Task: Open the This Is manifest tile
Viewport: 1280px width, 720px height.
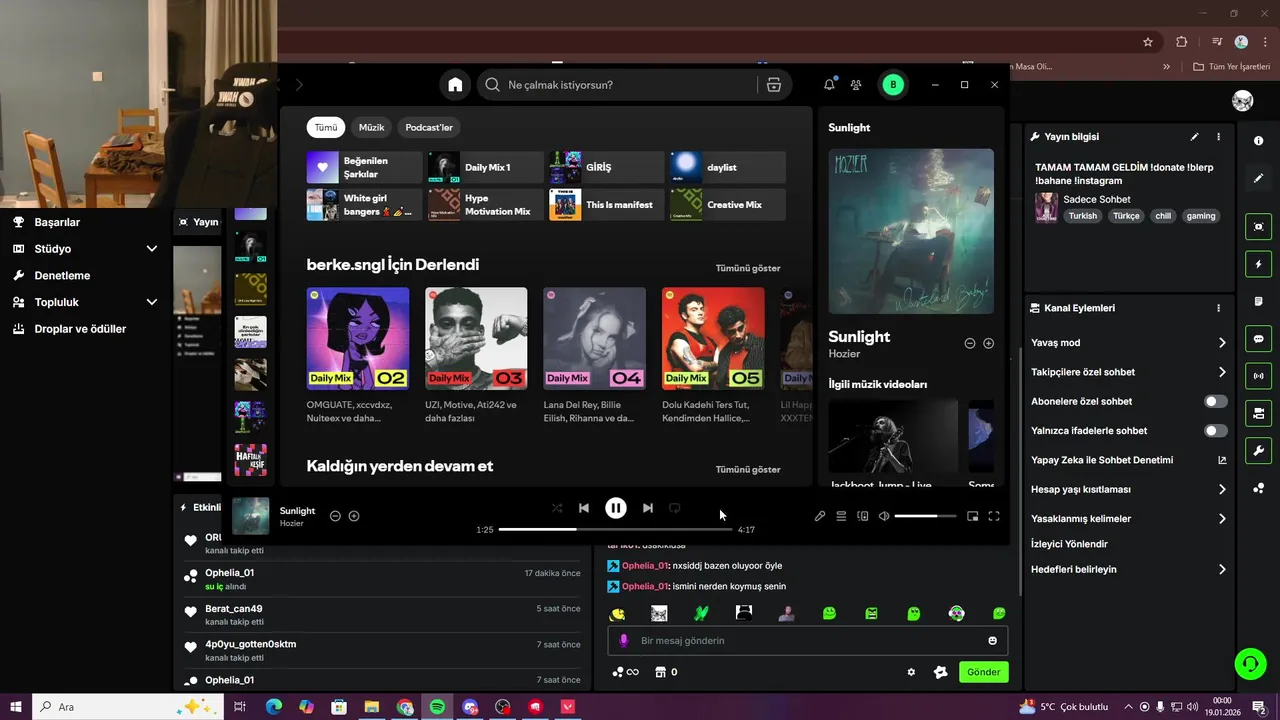Action: click(x=607, y=205)
